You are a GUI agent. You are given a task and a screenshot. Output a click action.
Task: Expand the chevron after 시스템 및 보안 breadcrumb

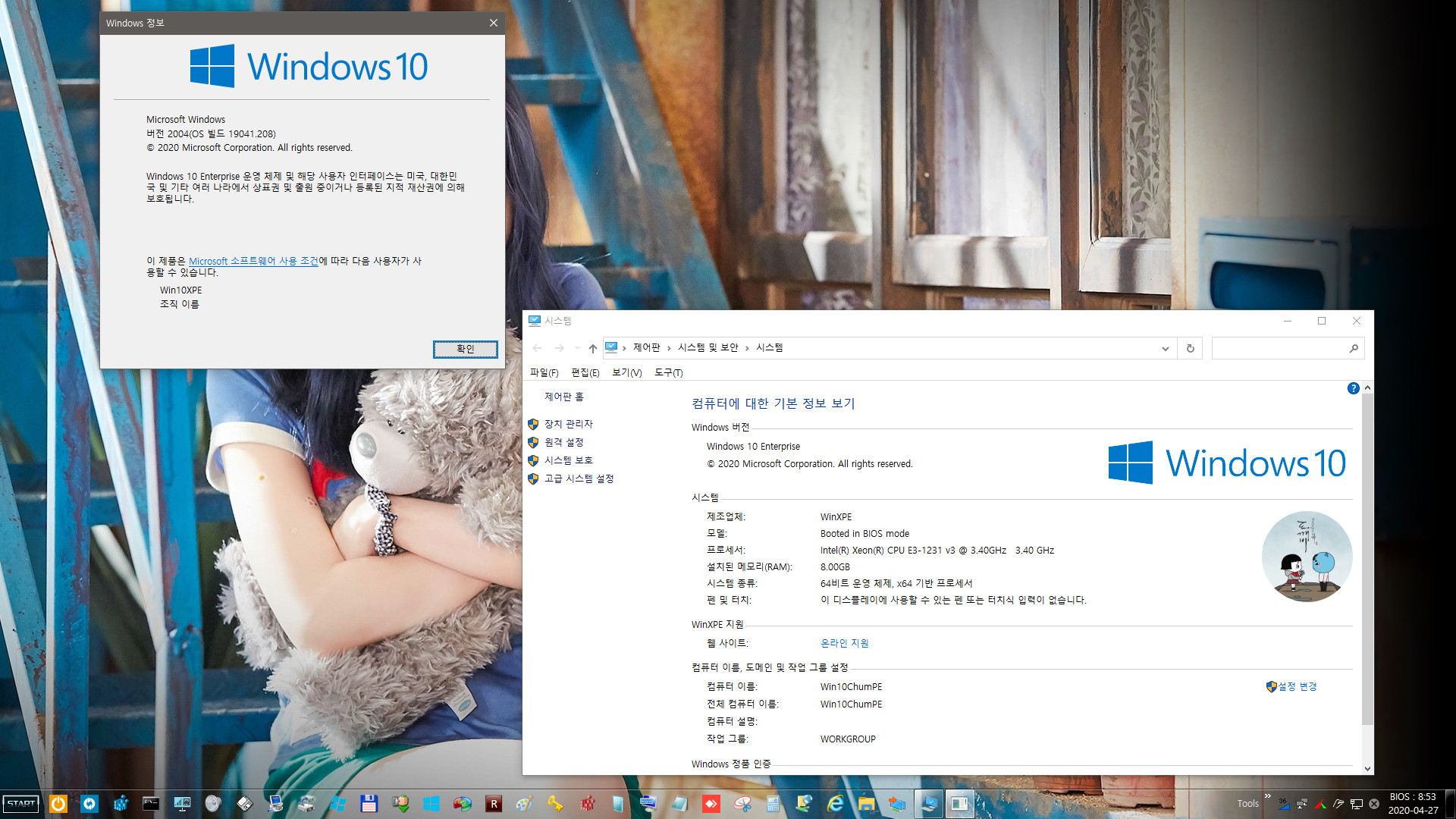pyautogui.click(x=747, y=348)
